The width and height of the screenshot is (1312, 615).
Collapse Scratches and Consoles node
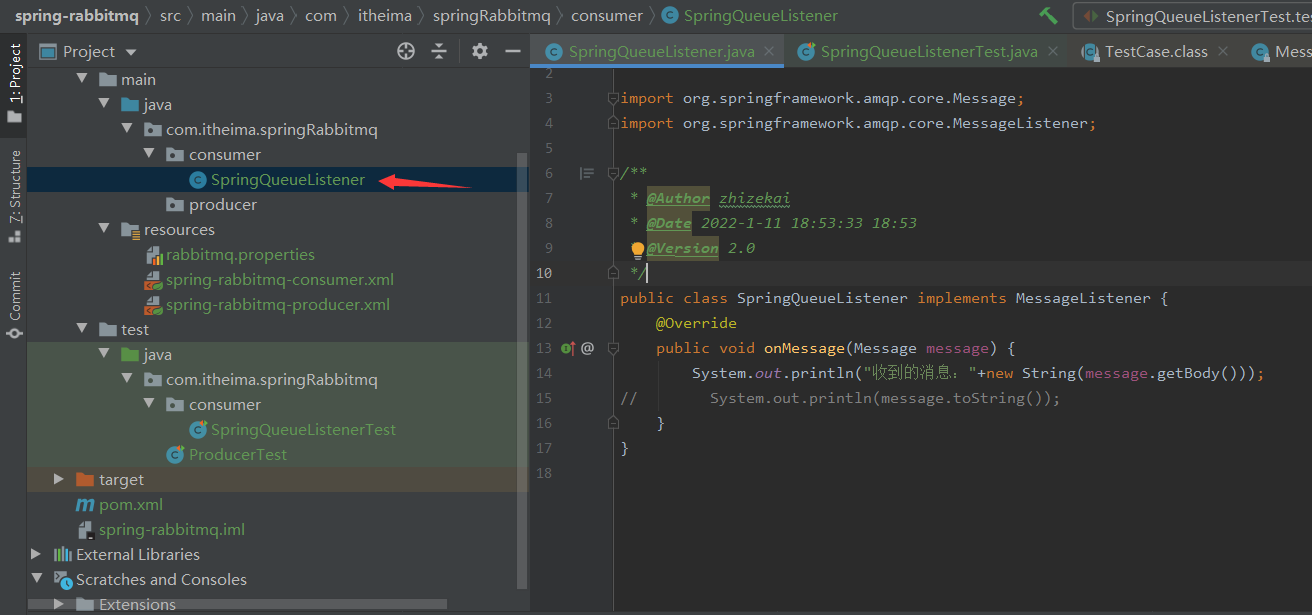coord(37,579)
